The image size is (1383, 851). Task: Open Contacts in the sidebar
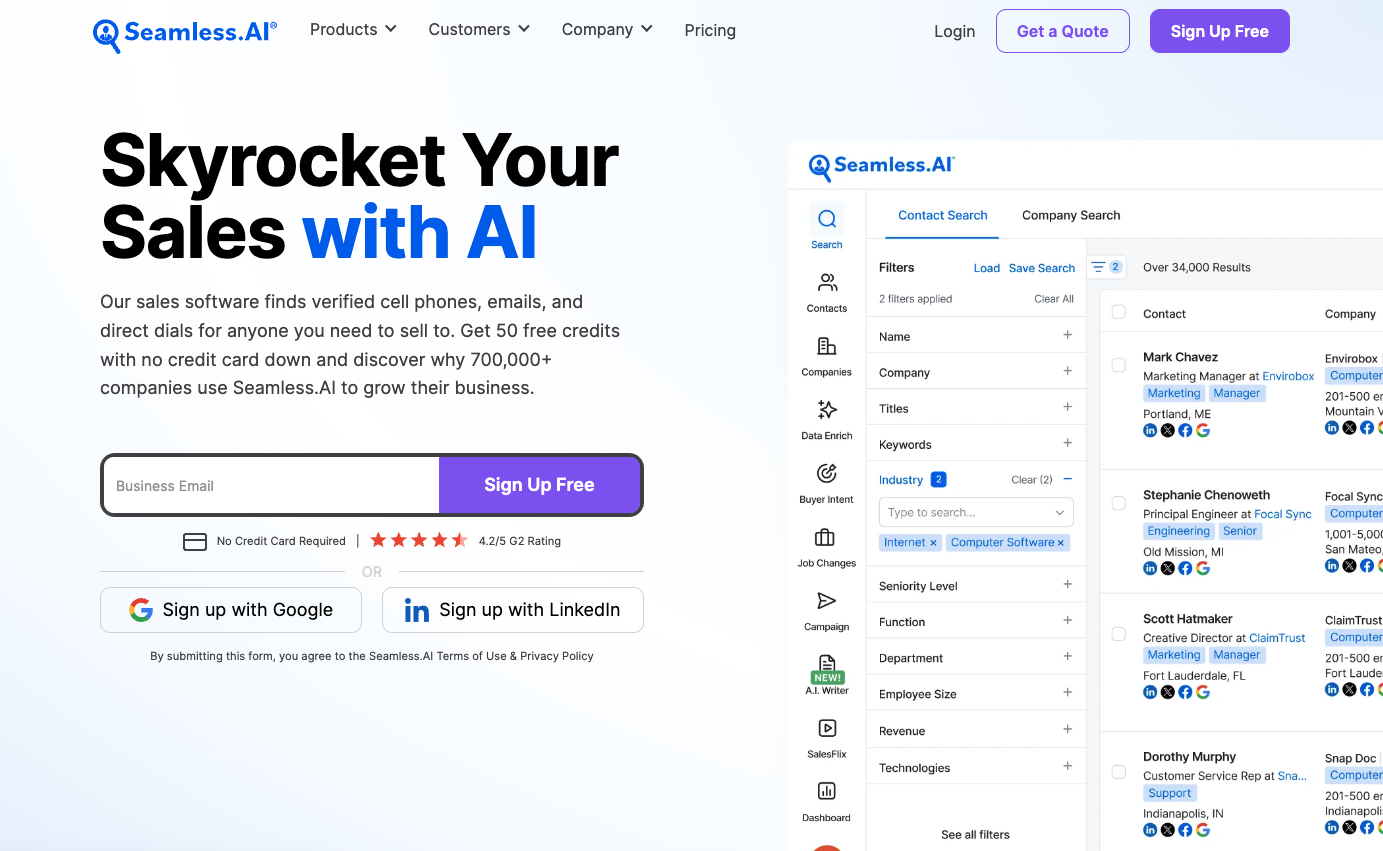(826, 292)
